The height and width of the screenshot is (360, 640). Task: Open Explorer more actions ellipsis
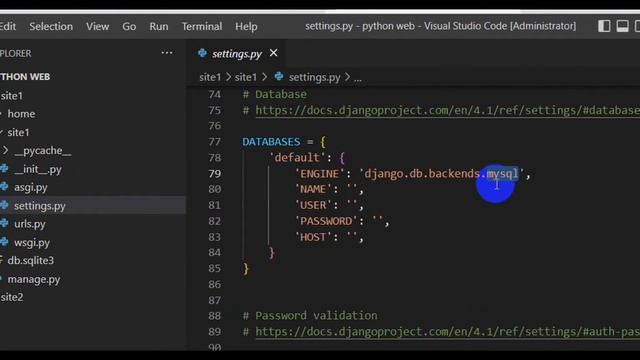(167, 53)
